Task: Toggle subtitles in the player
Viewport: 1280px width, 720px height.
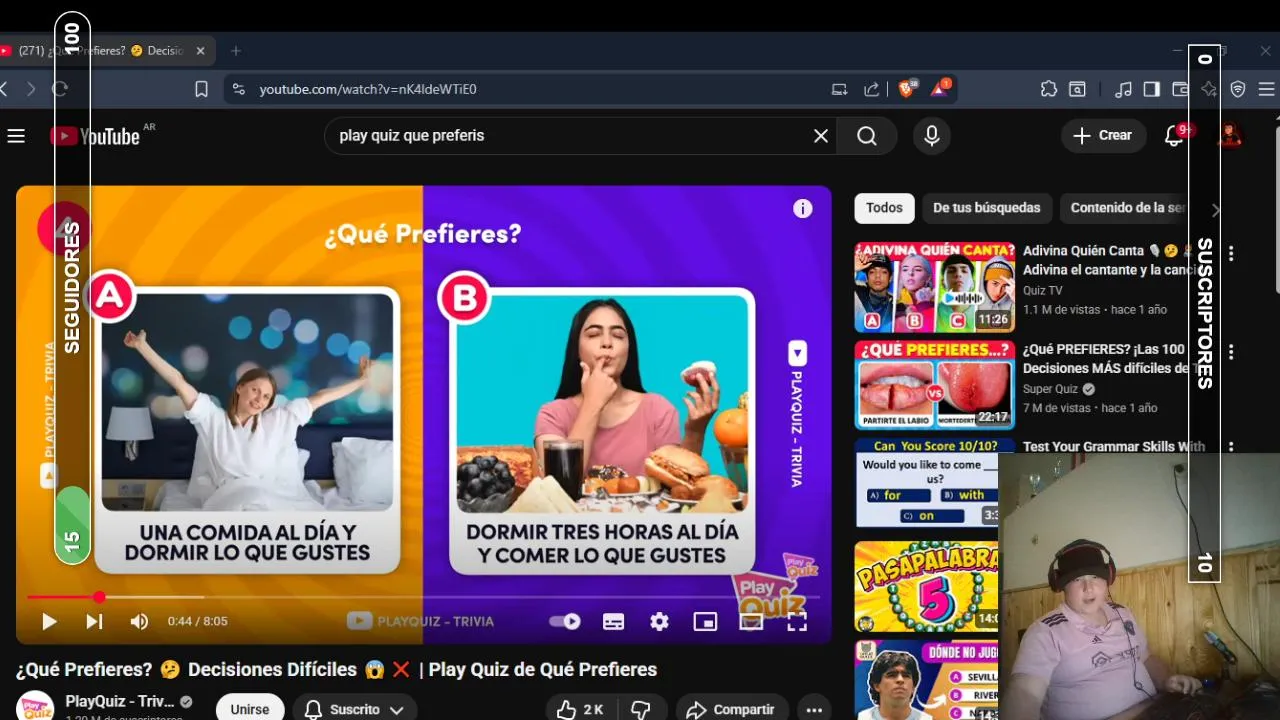Action: [614, 622]
